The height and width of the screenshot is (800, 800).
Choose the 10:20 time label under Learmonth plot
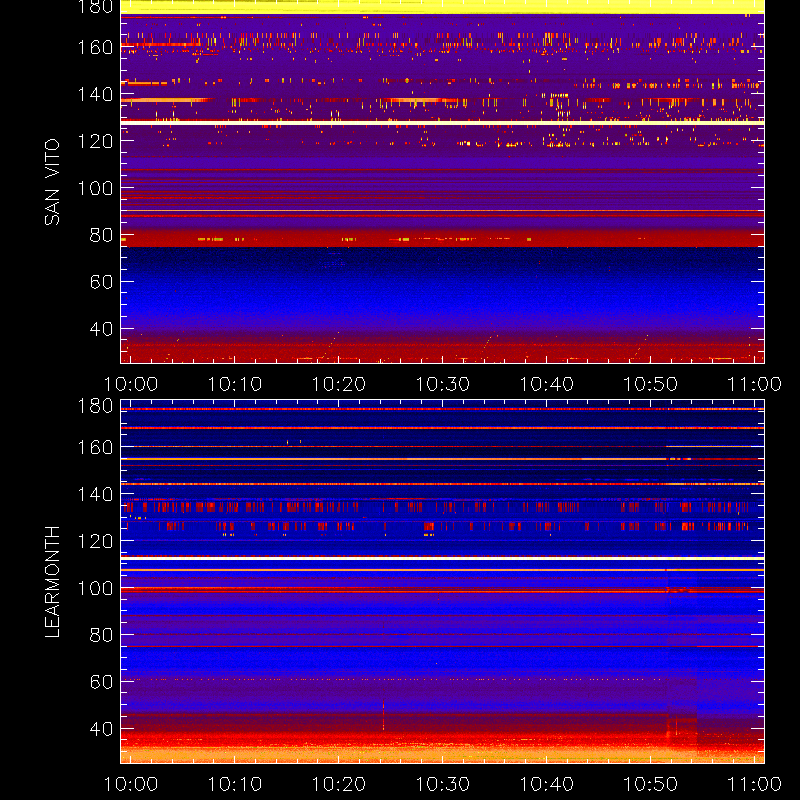pos(339,784)
